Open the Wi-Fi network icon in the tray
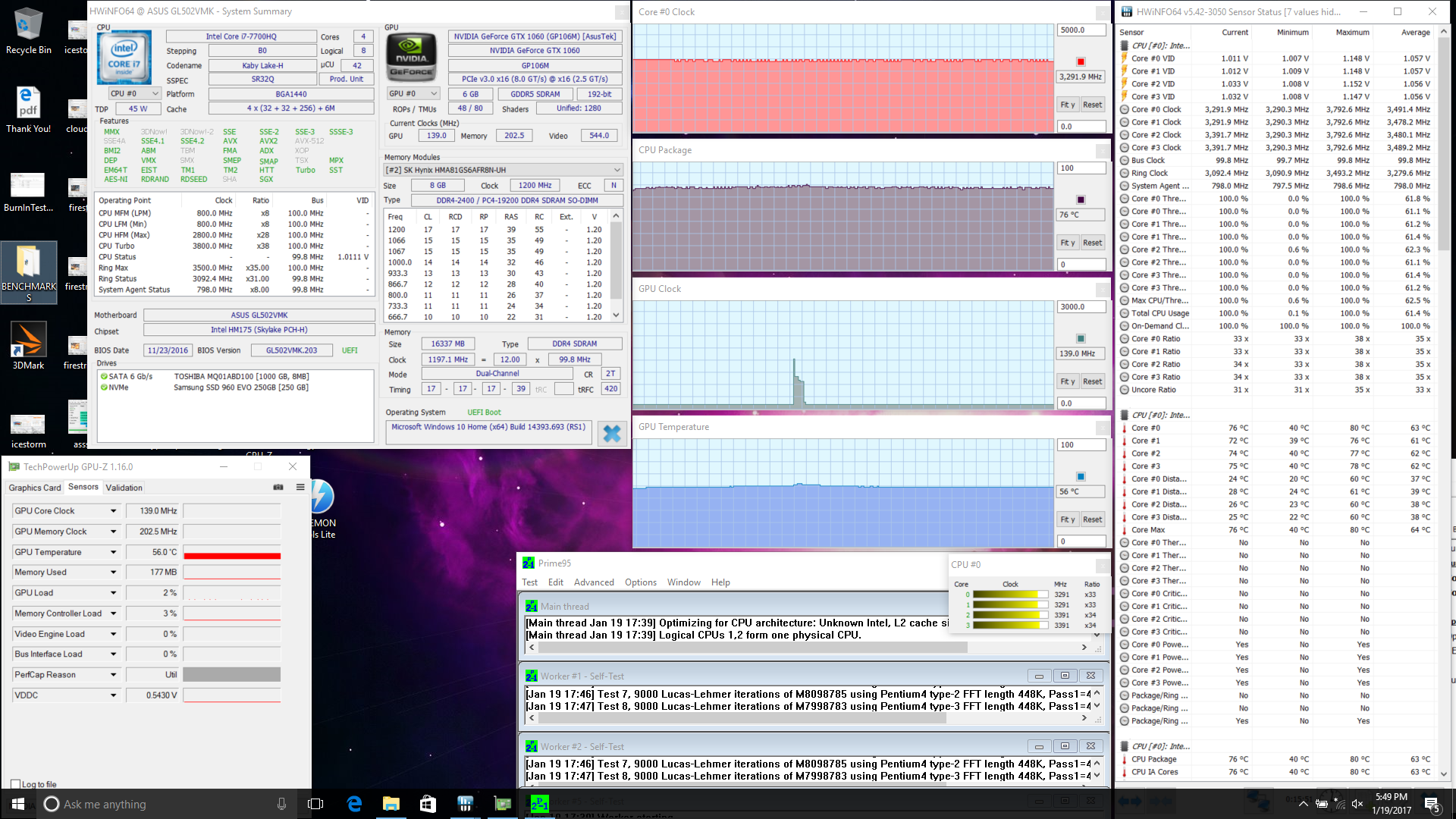The width and height of the screenshot is (1456, 819). tap(1339, 804)
